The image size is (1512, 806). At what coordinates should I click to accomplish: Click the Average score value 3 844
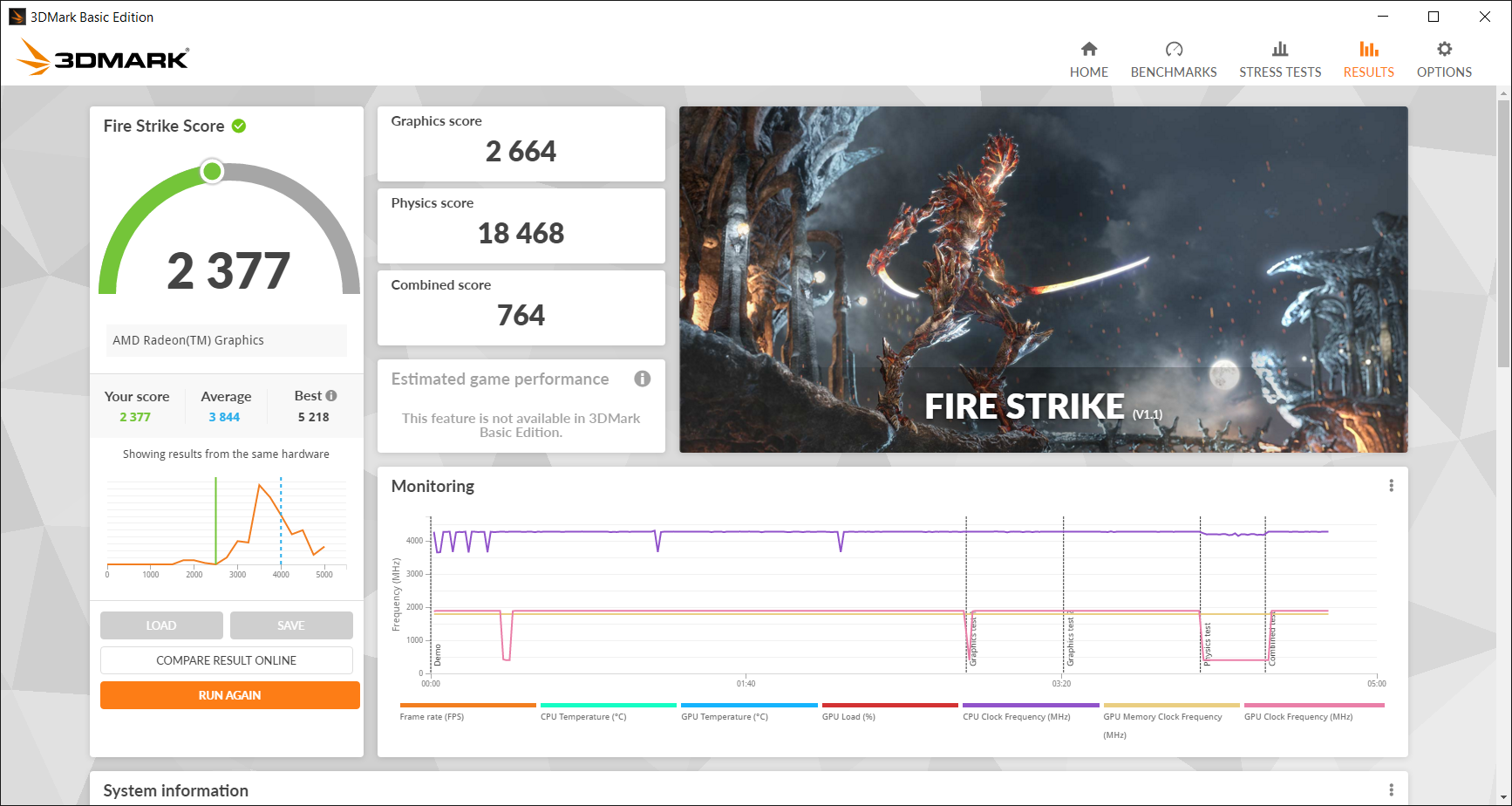click(224, 417)
